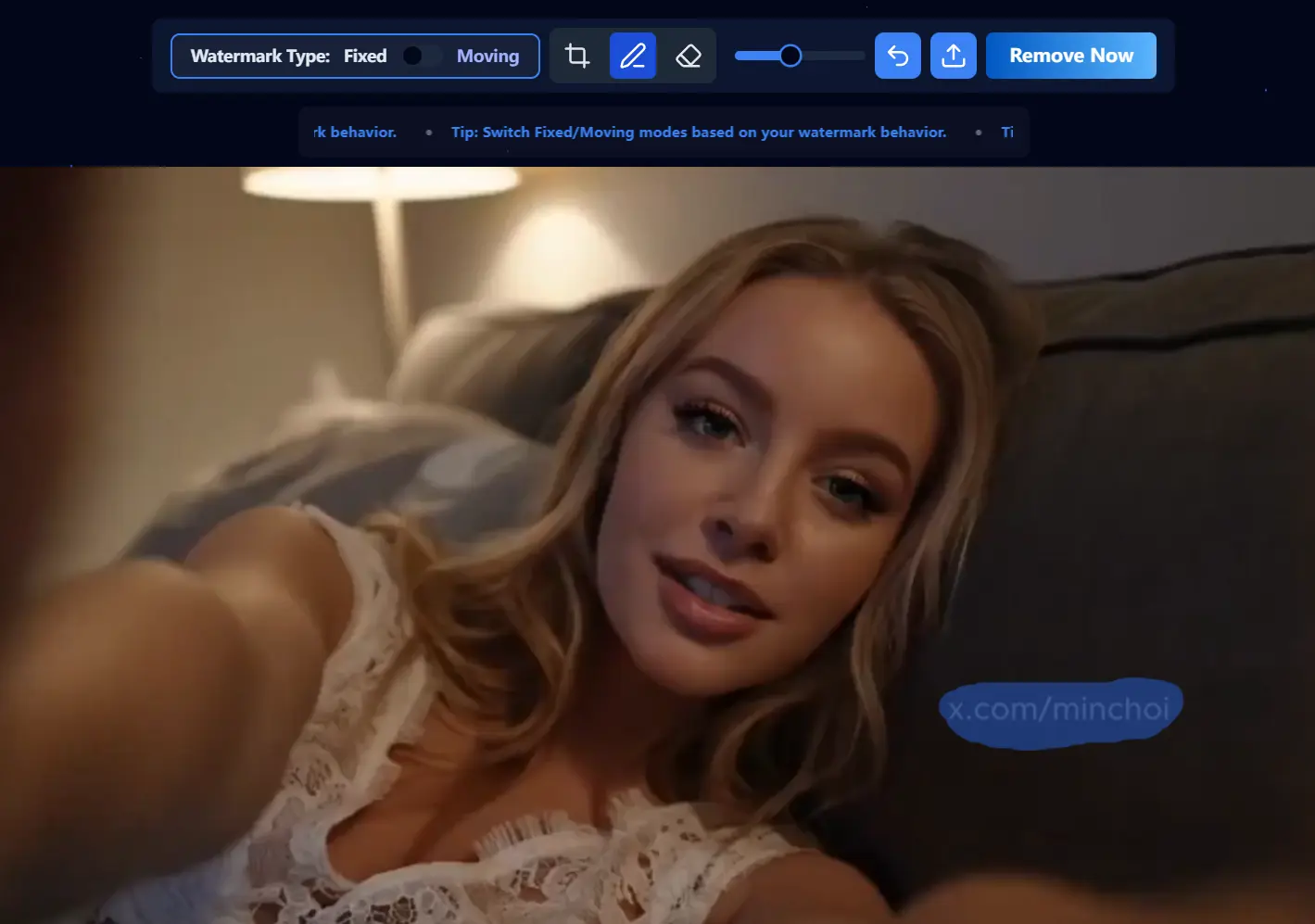Choose the "Fixed" watermark type label
1315x924 pixels.
[365, 57]
